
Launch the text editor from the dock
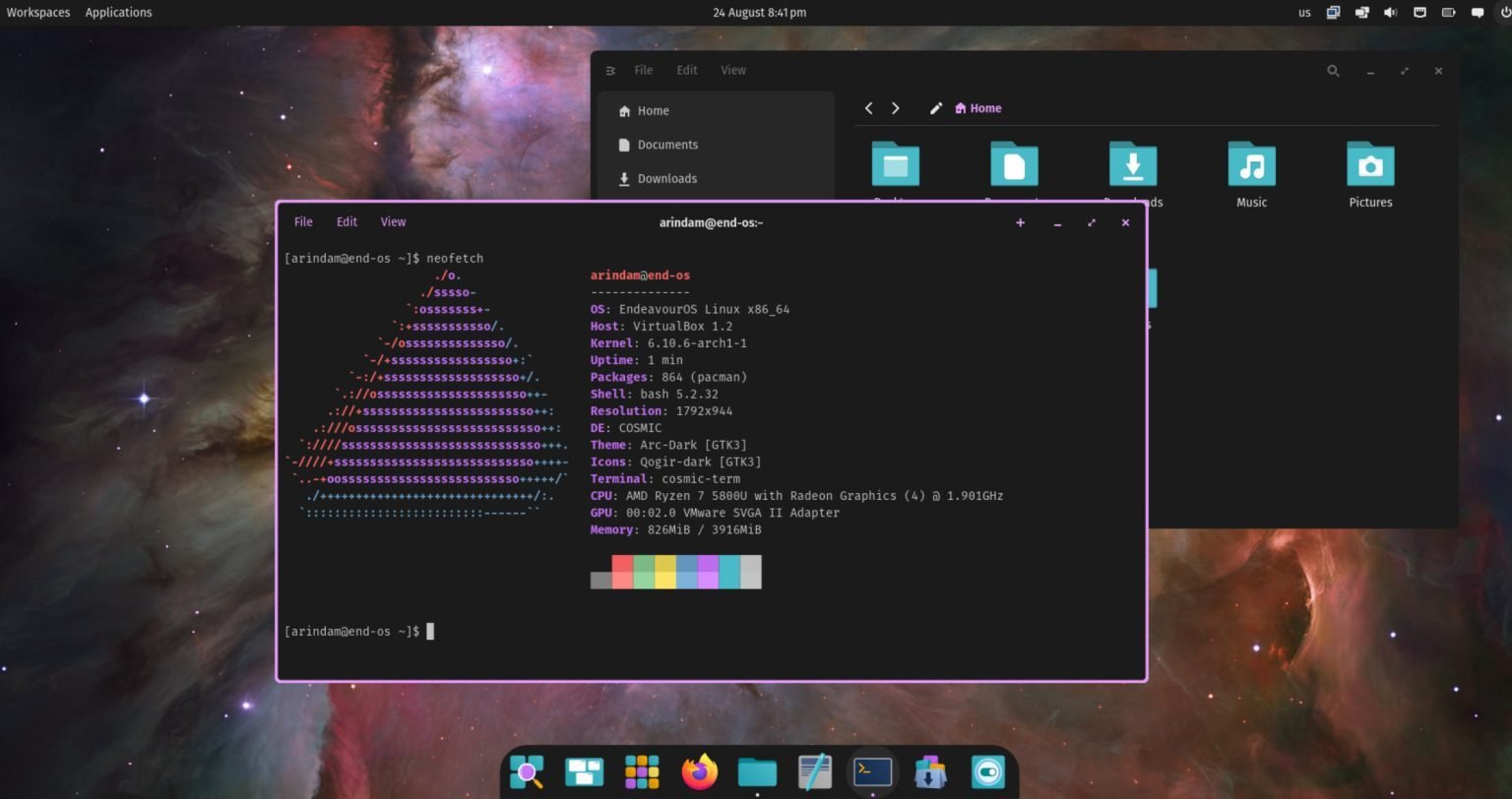click(815, 772)
